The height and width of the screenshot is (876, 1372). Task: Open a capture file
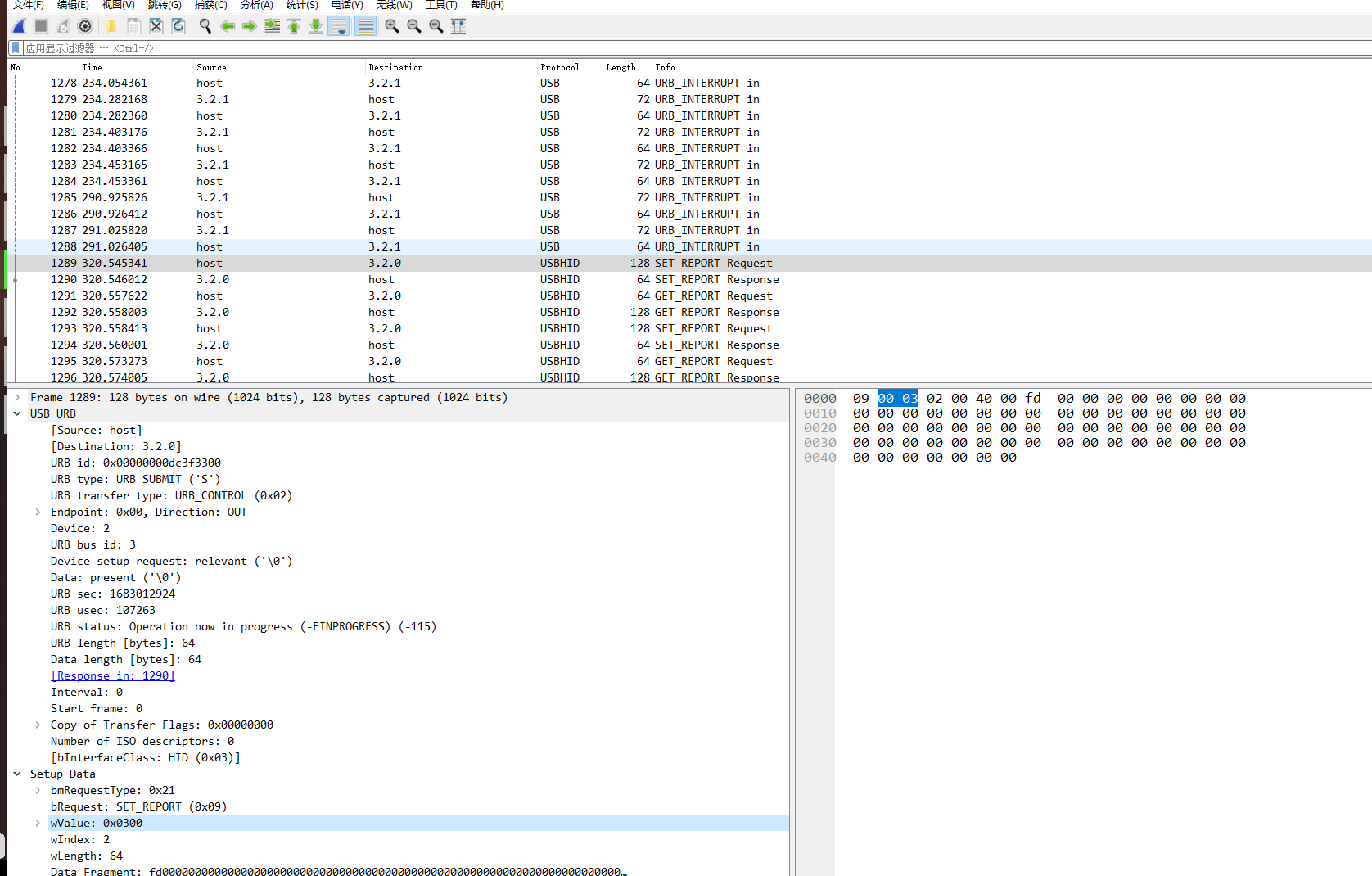coord(111,26)
